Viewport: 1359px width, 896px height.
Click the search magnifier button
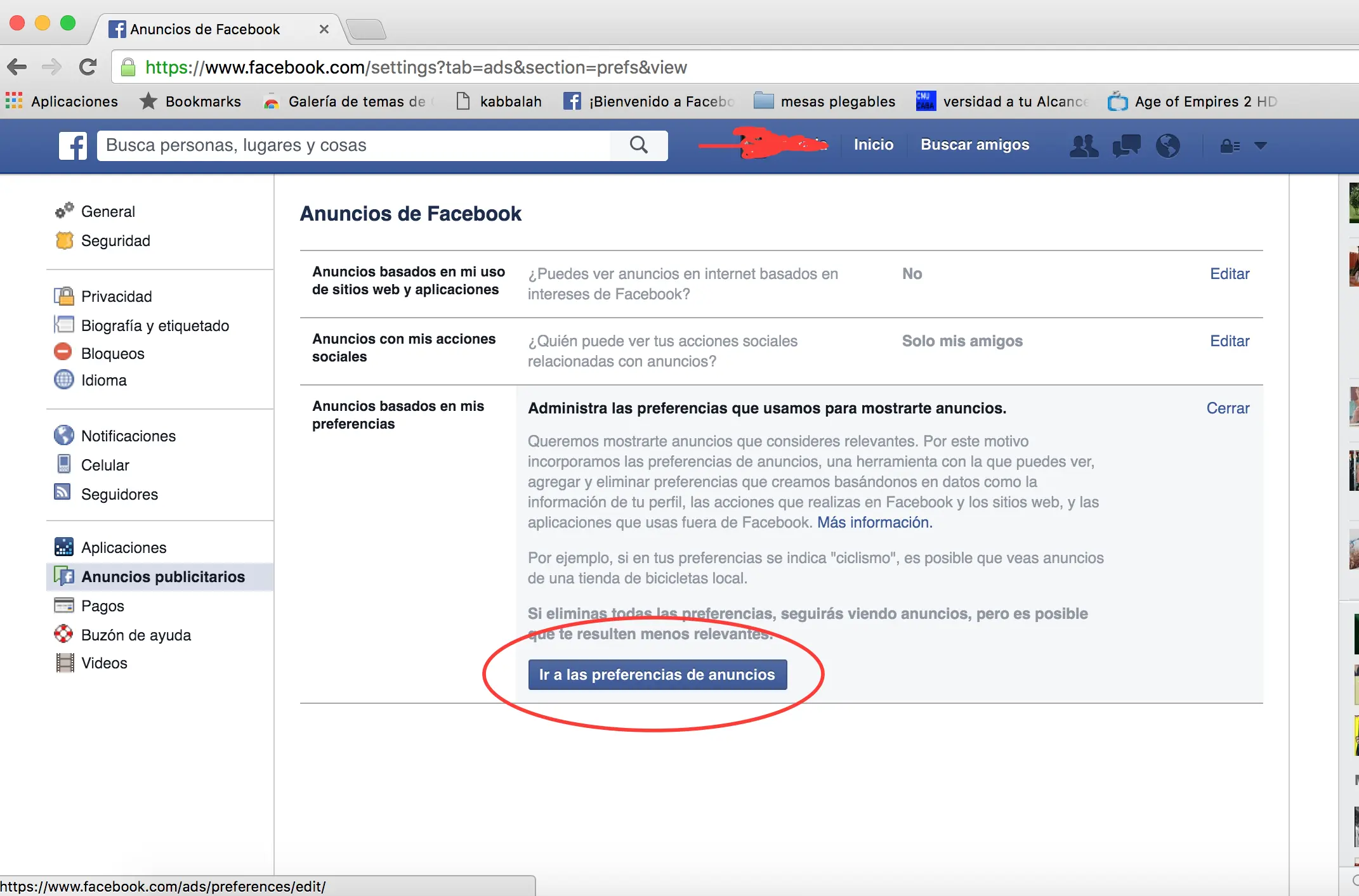point(639,145)
